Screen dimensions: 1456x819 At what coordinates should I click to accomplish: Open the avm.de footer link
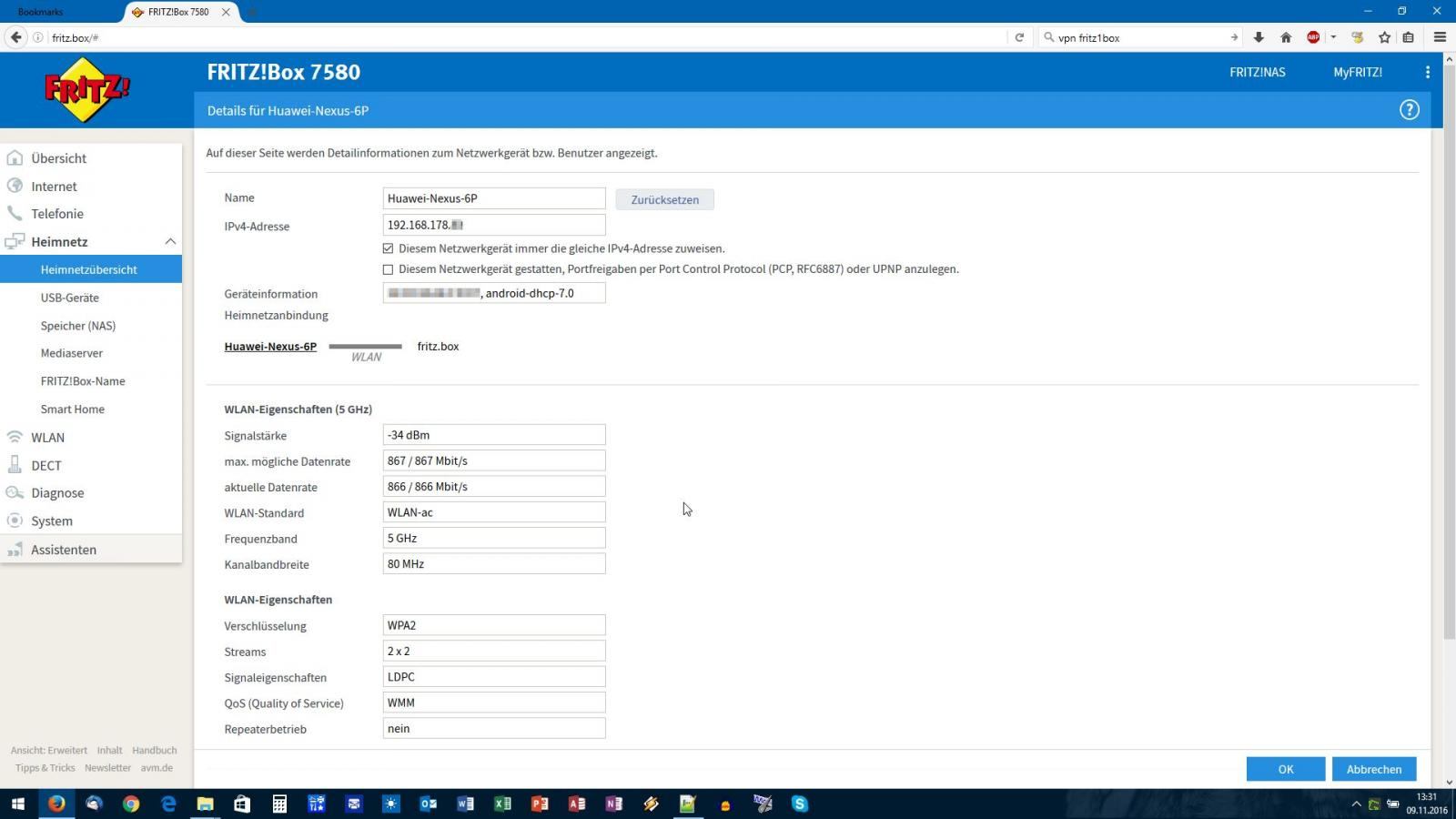click(157, 768)
